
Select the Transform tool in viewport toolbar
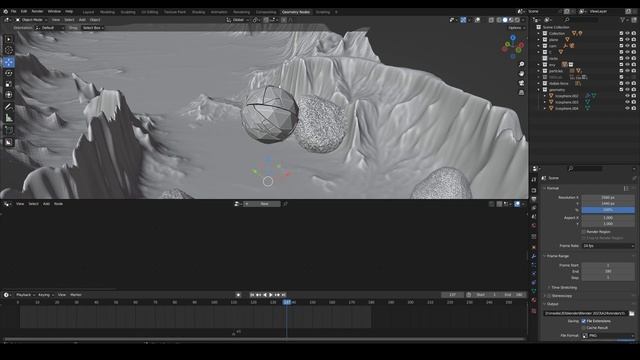point(9,95)
